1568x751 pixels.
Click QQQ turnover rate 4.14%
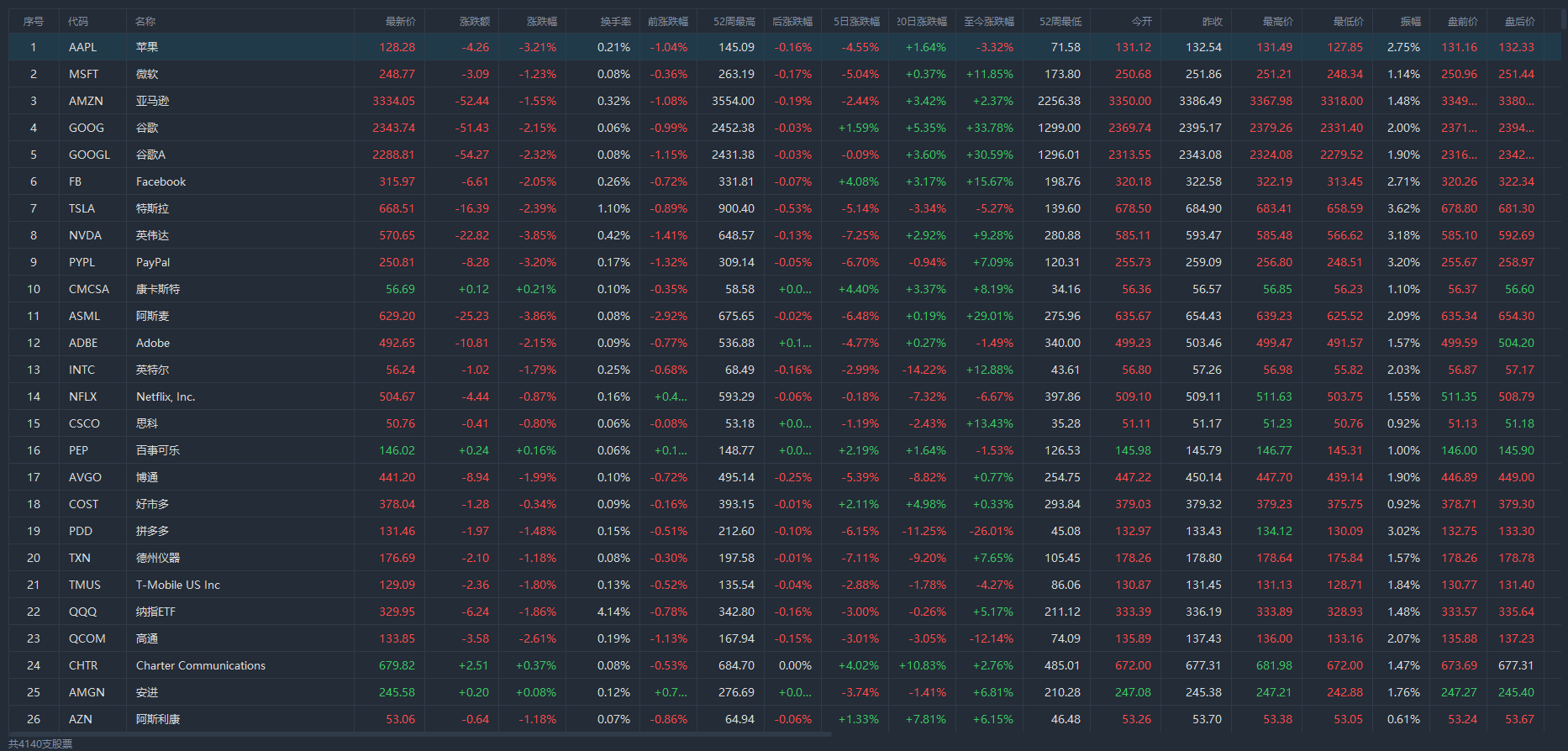pos(613,612)
